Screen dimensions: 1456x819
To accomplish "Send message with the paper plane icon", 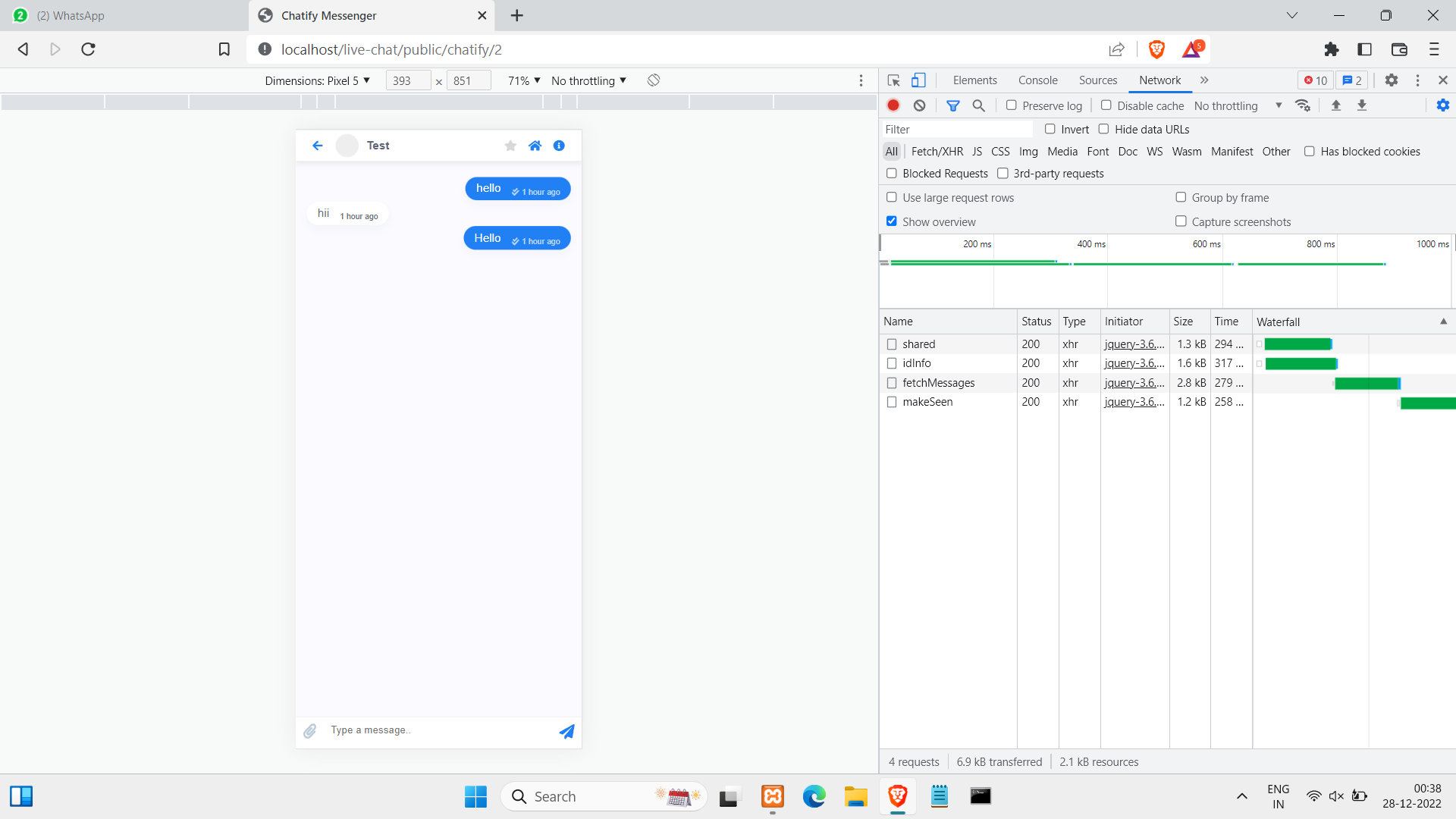I will (566, 731).
